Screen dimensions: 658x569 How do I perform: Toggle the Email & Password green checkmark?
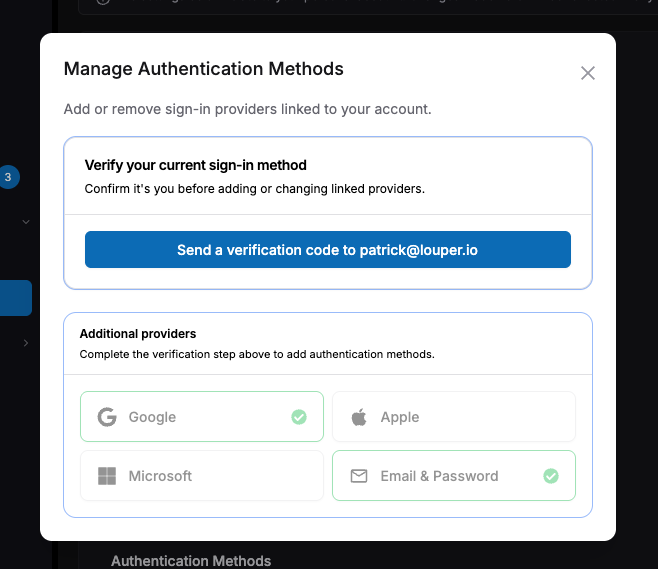tap(551, 476)
